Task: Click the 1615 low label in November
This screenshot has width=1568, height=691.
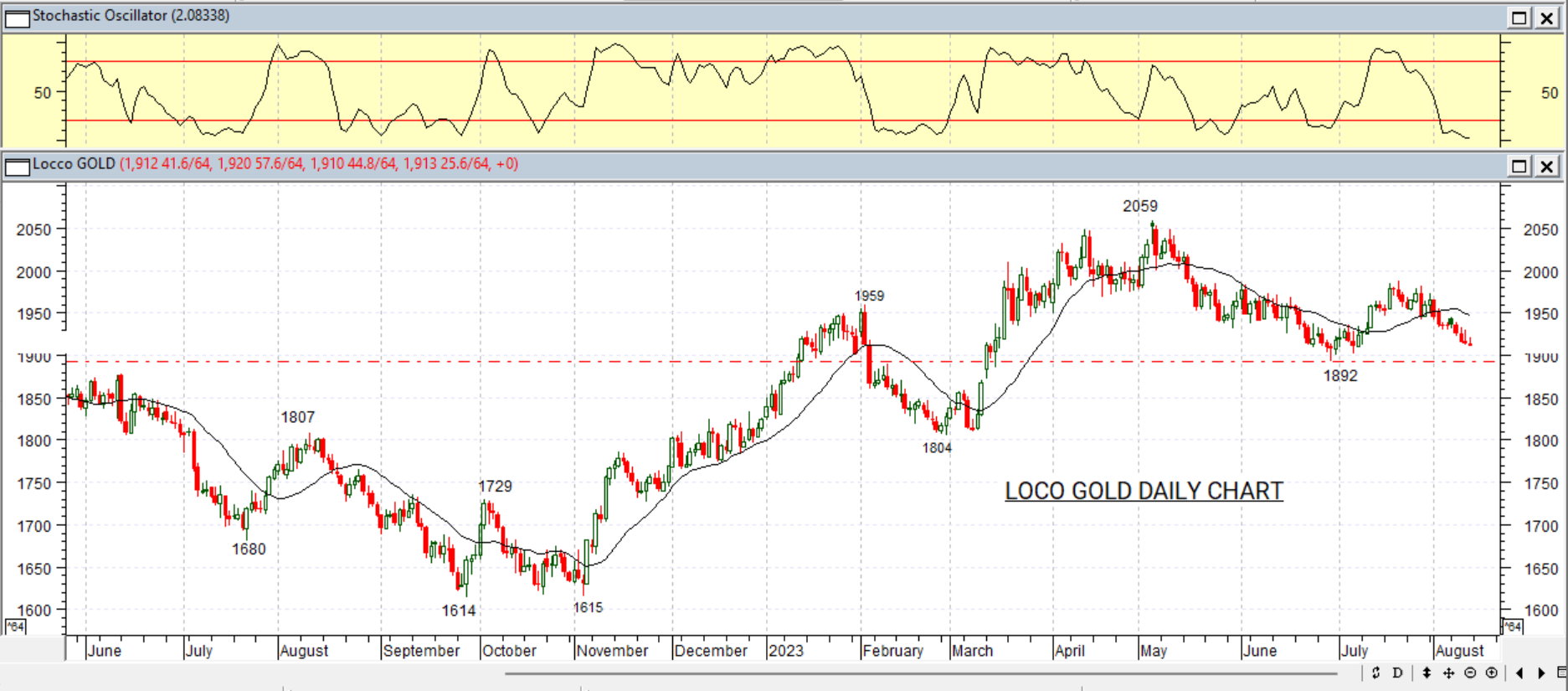Action: tap(588, 607)
